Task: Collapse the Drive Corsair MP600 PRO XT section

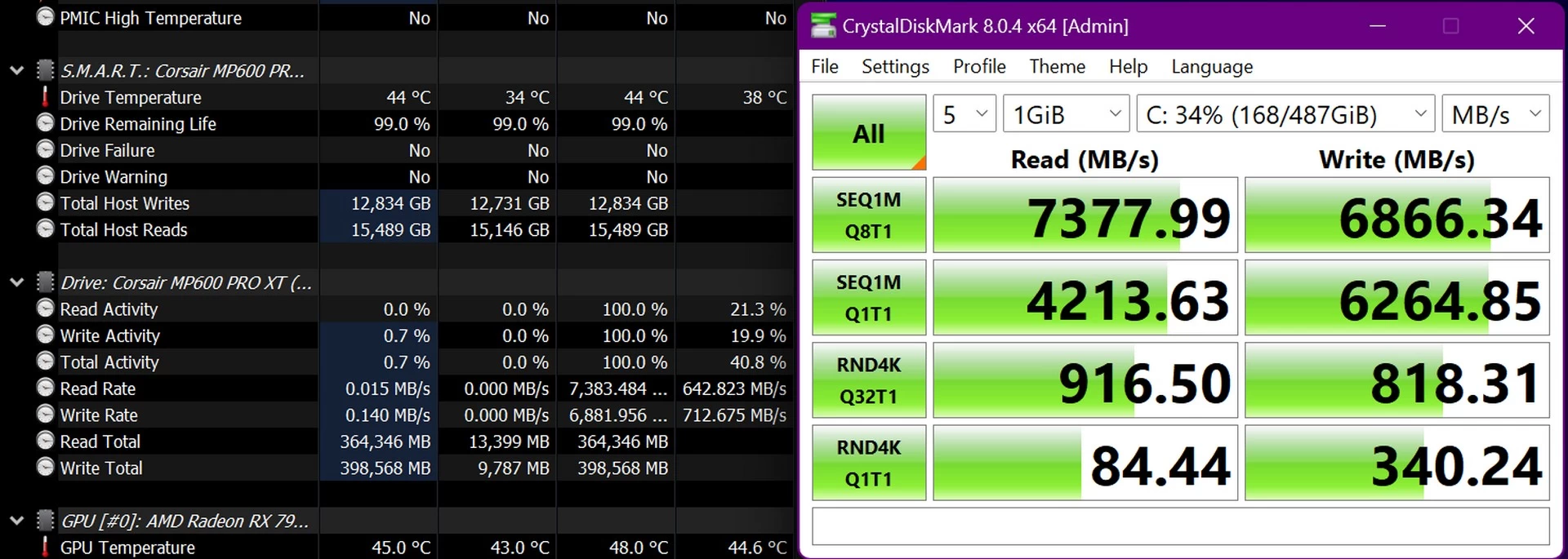Action: click(x=16, y=283)
